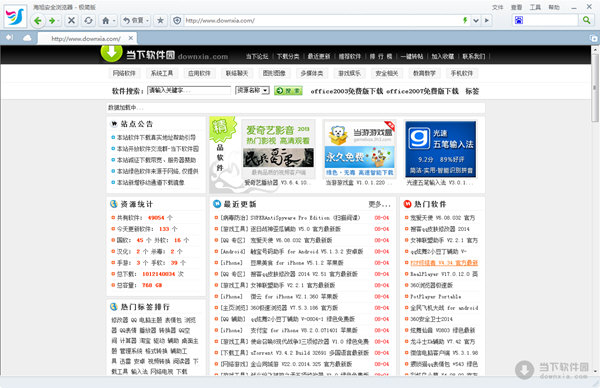
Task: Close the downxia.com tab
Action: [131, 38]
